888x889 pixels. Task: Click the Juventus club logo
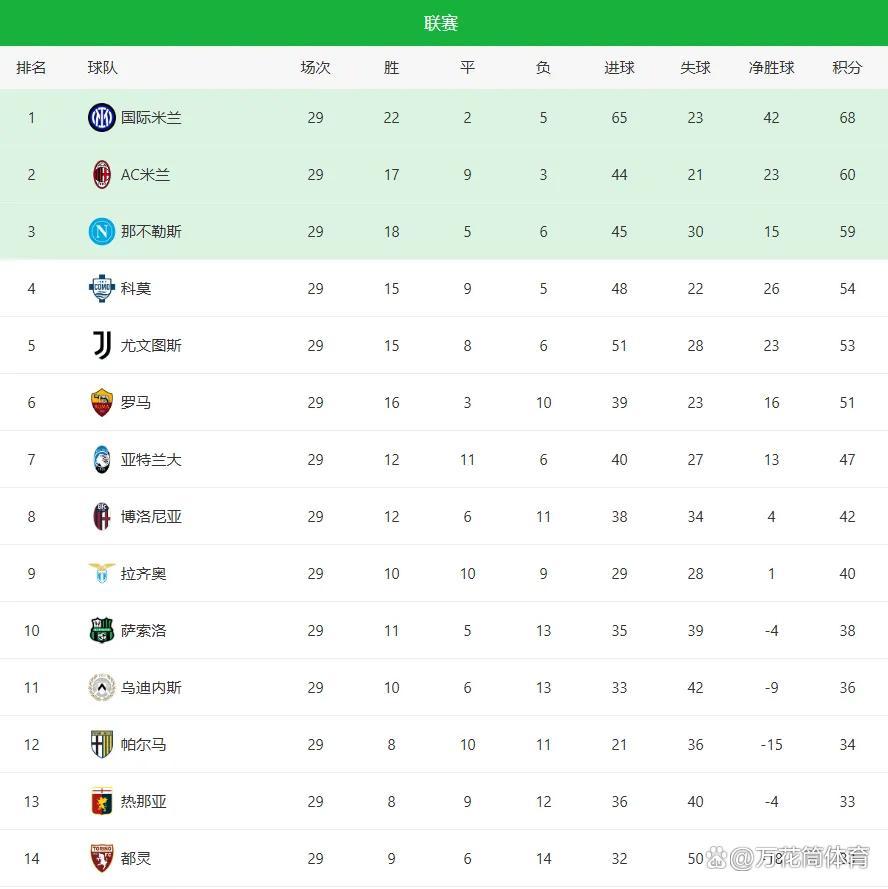coord(102,346)
